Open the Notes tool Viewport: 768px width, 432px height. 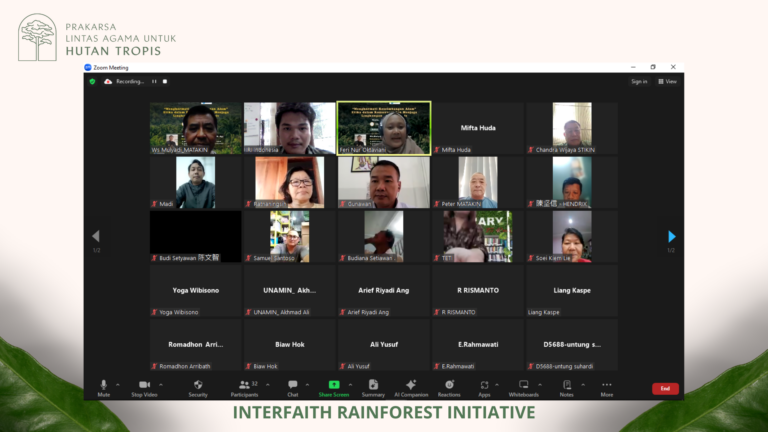(x=566, y=386)
